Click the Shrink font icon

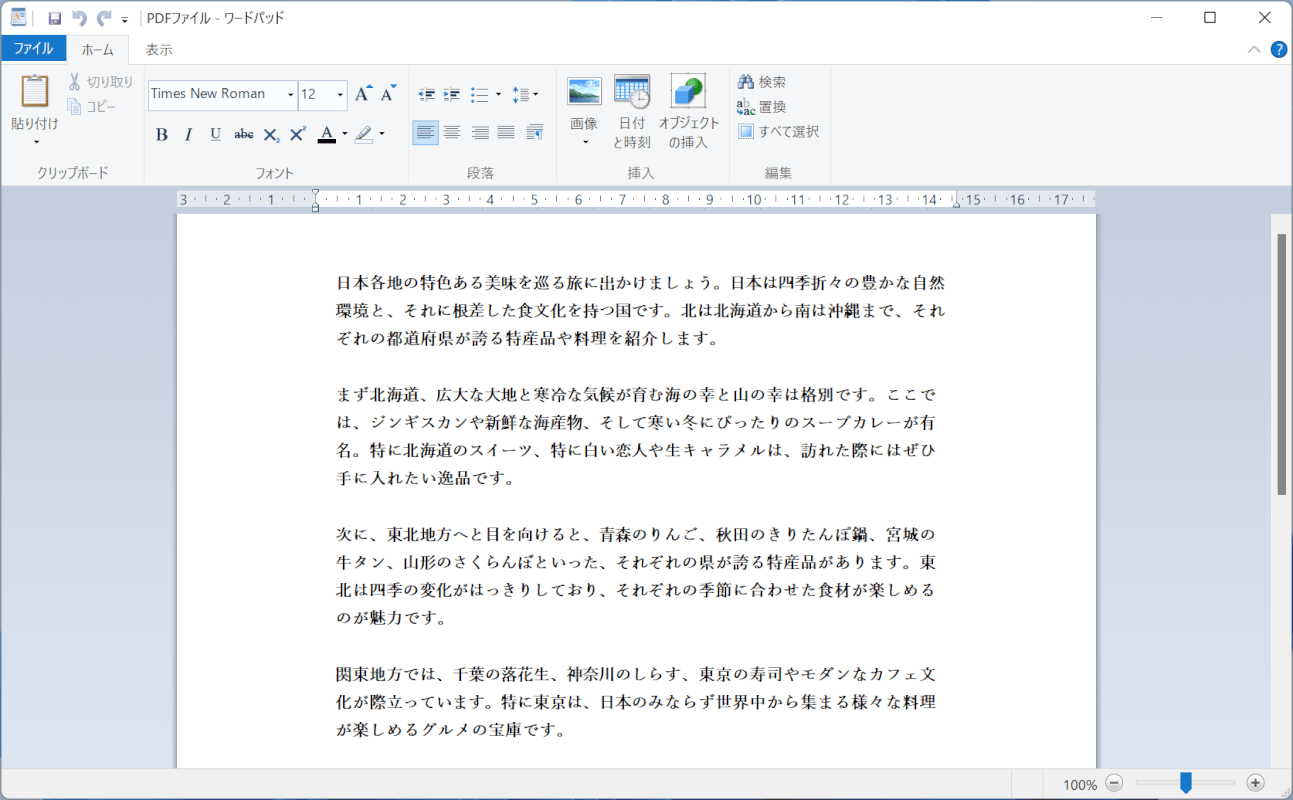[388, 93]
